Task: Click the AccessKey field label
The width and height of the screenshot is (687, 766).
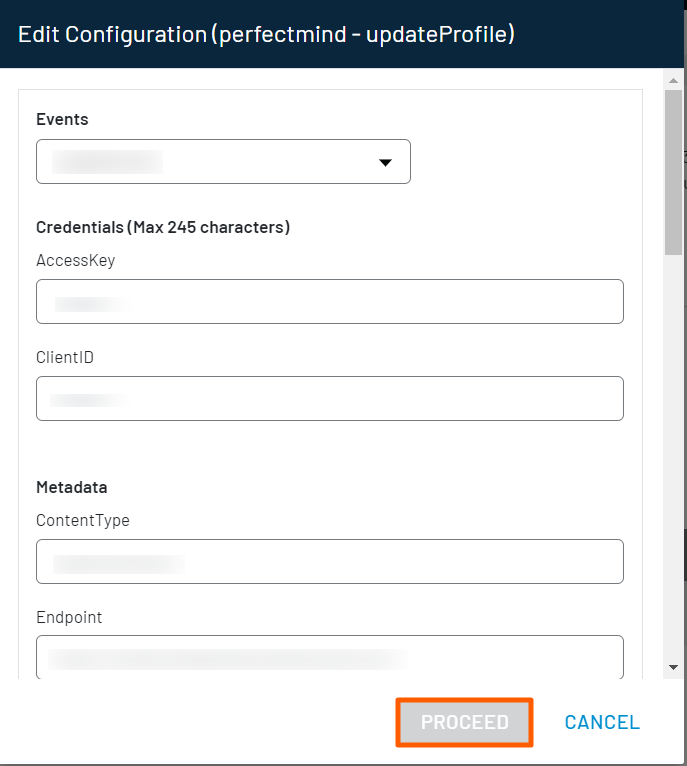Action: pos(75,260)
